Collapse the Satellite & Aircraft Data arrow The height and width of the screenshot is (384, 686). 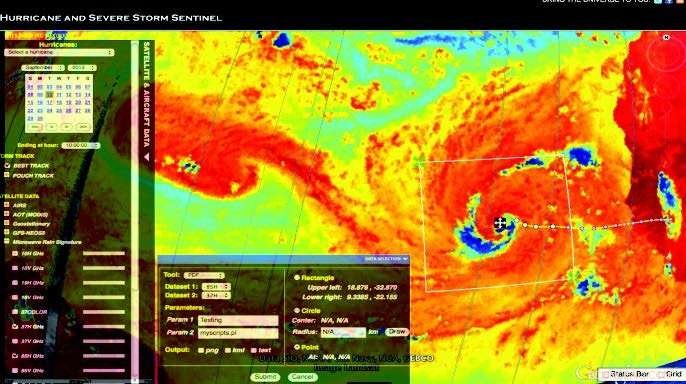pos(147,157)
